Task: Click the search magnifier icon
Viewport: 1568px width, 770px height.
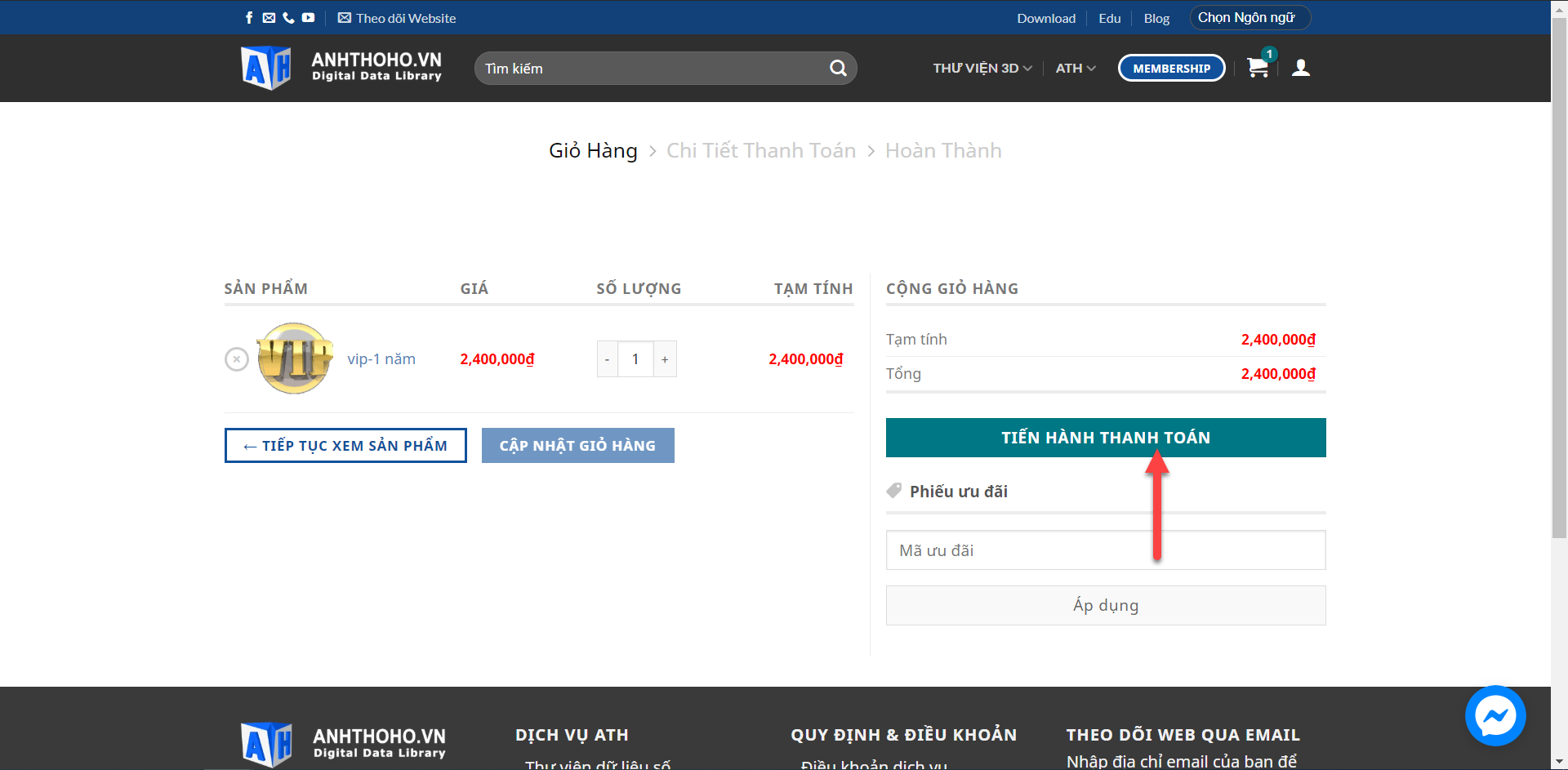Action: point(838,69)
